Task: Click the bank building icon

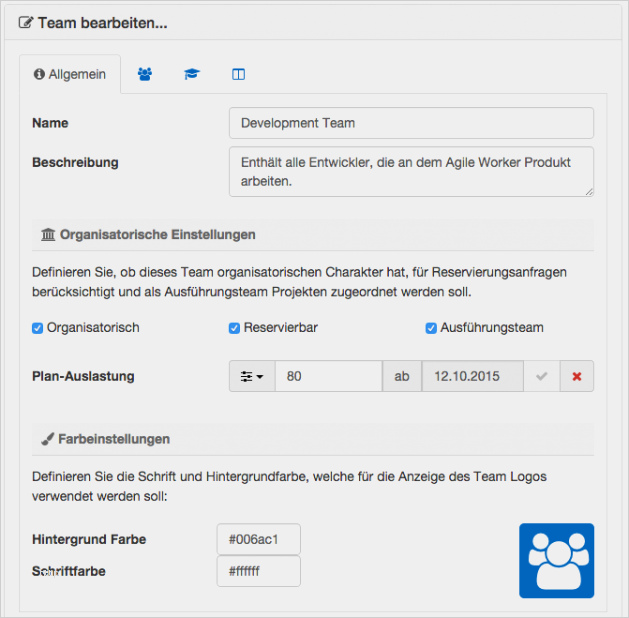Action: (x=48, y=234)
